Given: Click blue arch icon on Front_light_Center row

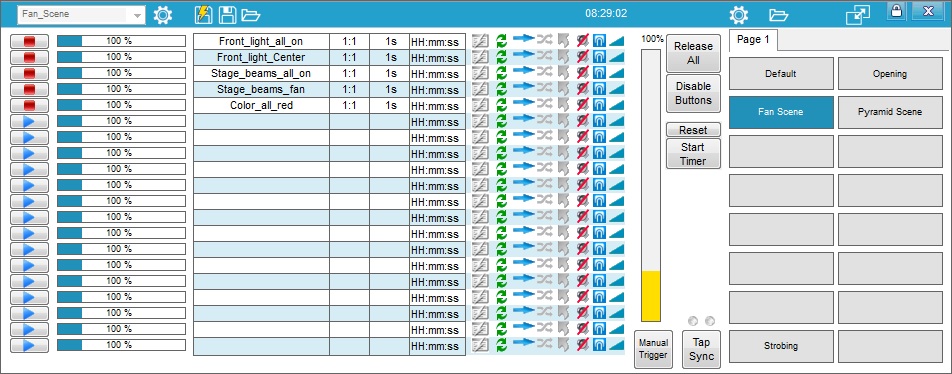Looking at the screenshot, I should 599,57.
